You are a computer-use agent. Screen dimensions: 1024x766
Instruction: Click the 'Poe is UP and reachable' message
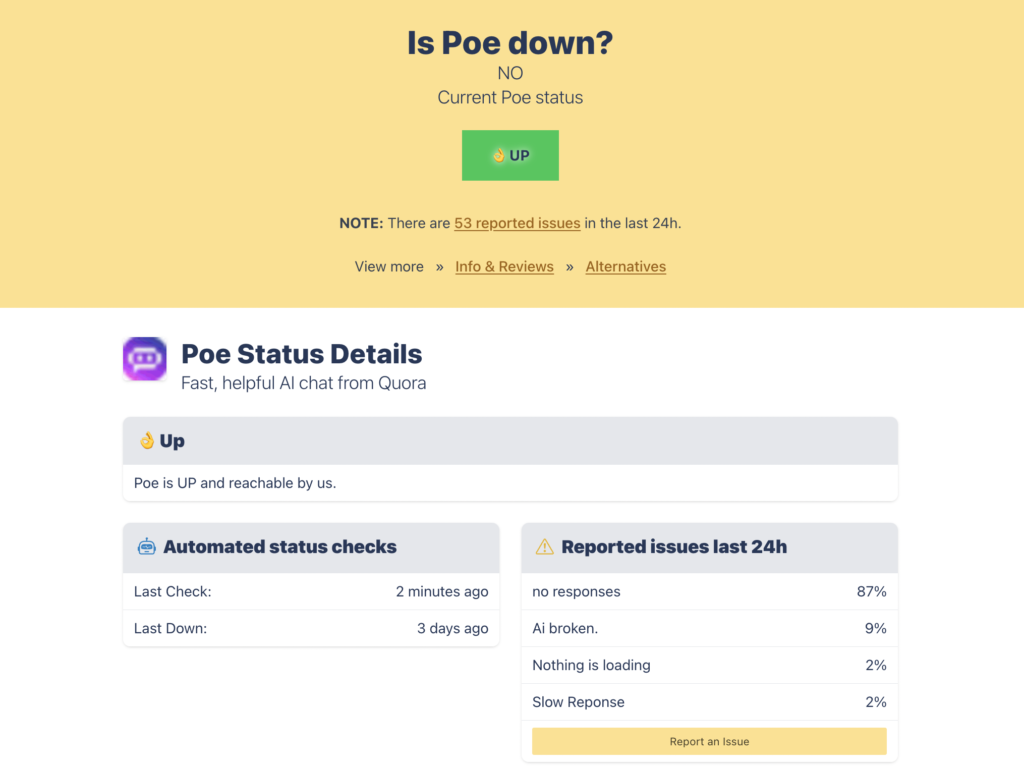coord(235,483)
